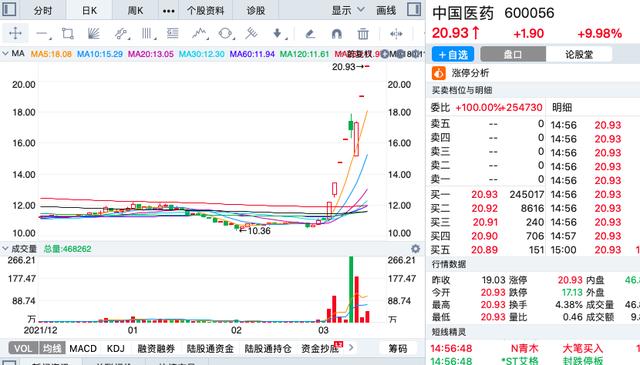
Task: Open the 个股资料 stock info tab
Action: click(205, 10)
